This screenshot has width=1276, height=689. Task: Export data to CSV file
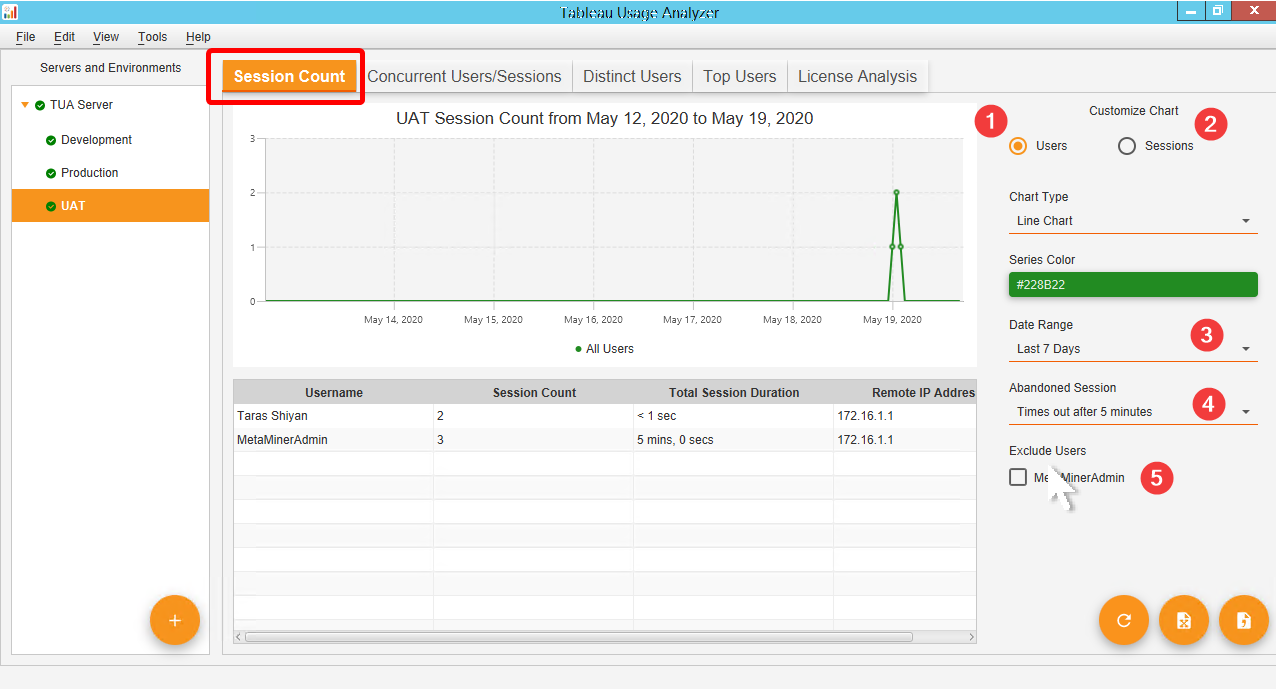[1244, 620]
